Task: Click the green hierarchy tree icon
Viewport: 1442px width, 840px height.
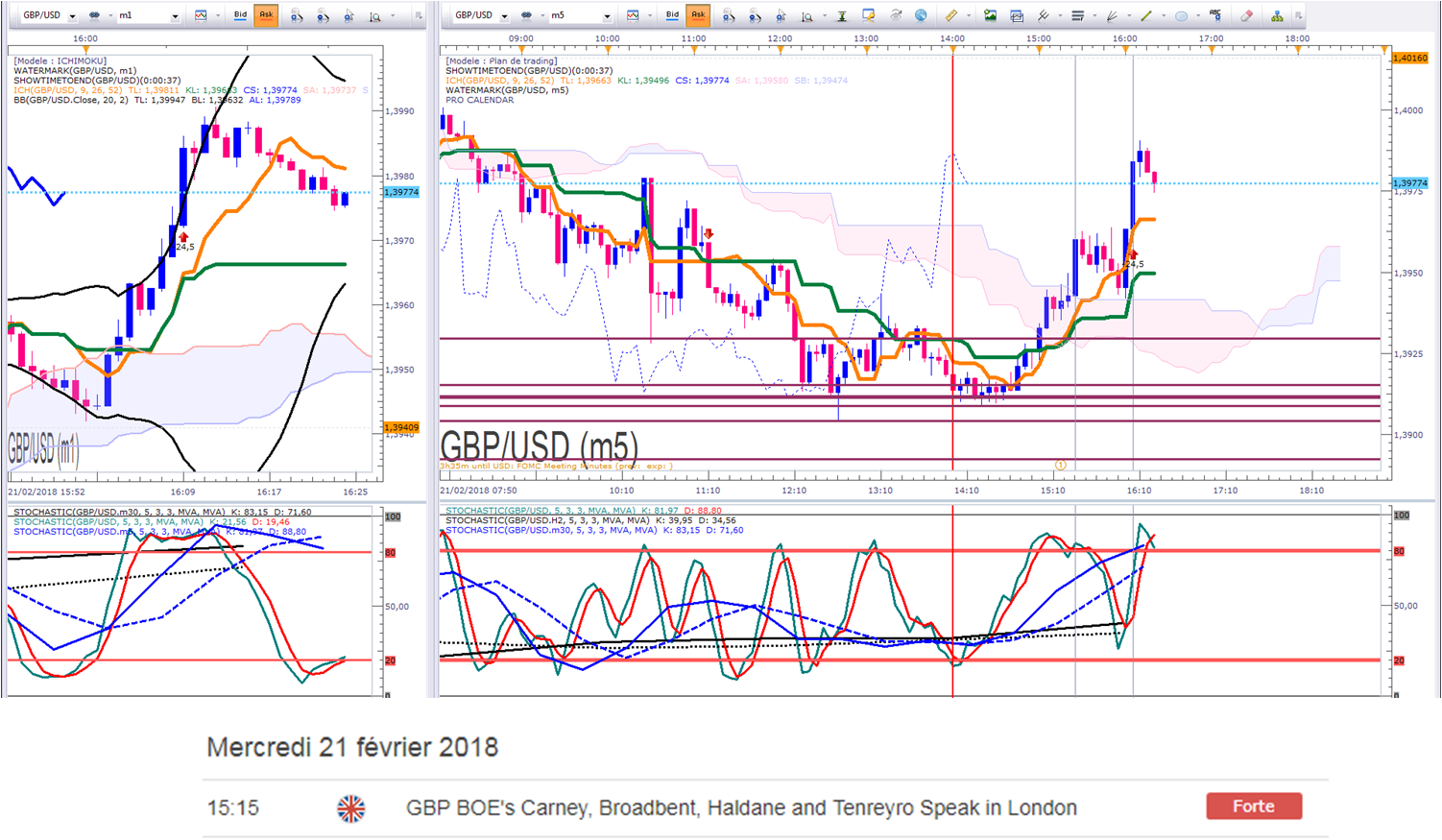Action: point(1277,15)
